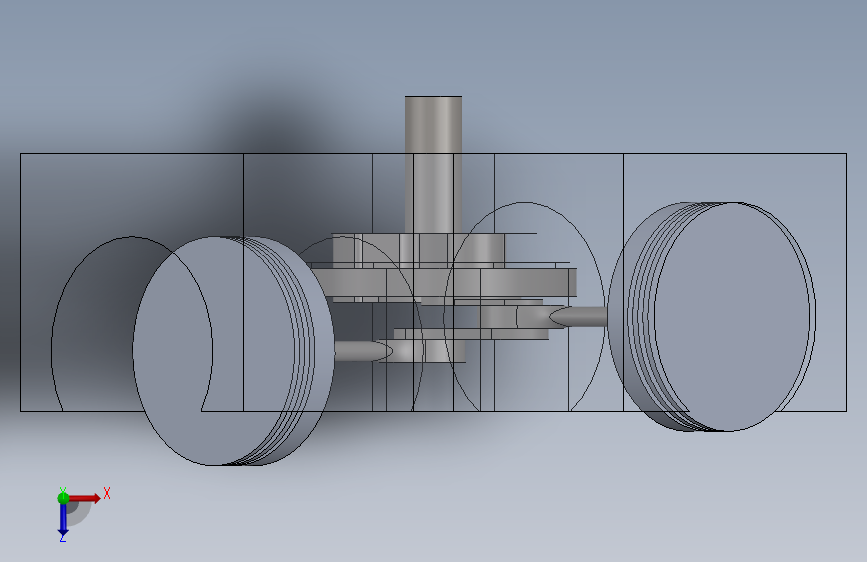Select the vertical crankshaft output shaft

(433, 165)
